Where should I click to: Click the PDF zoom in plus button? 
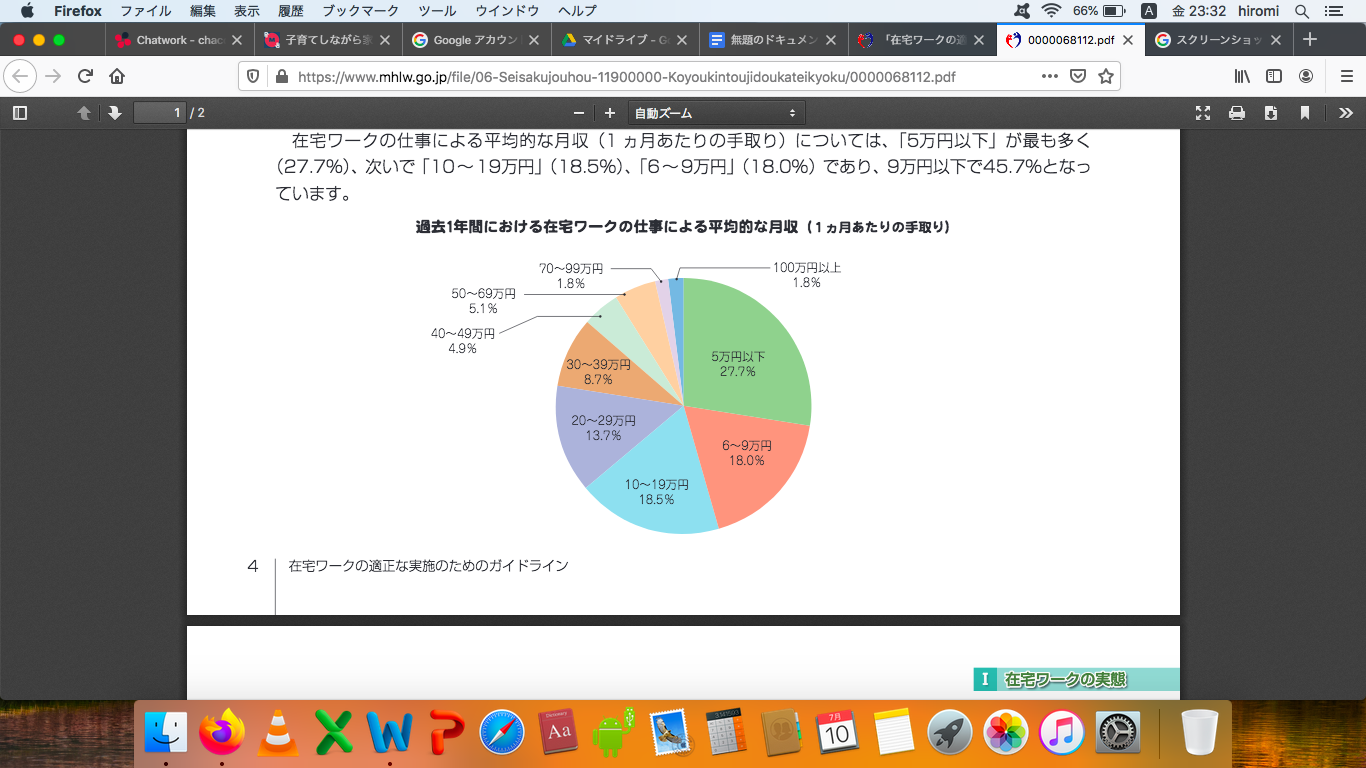[609, 113]
